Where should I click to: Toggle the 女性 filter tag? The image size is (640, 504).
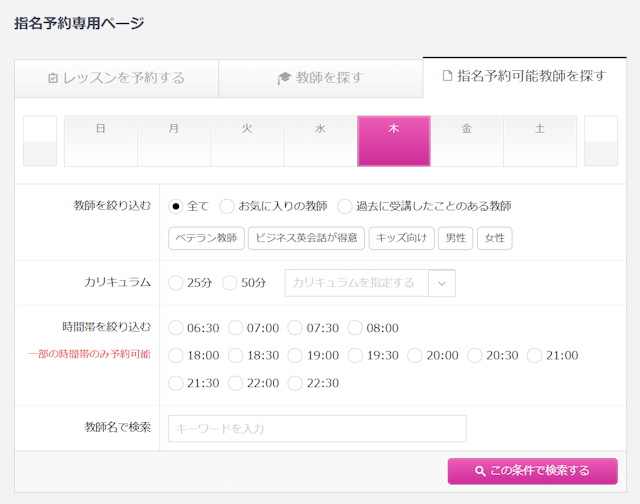pos(495,238)
